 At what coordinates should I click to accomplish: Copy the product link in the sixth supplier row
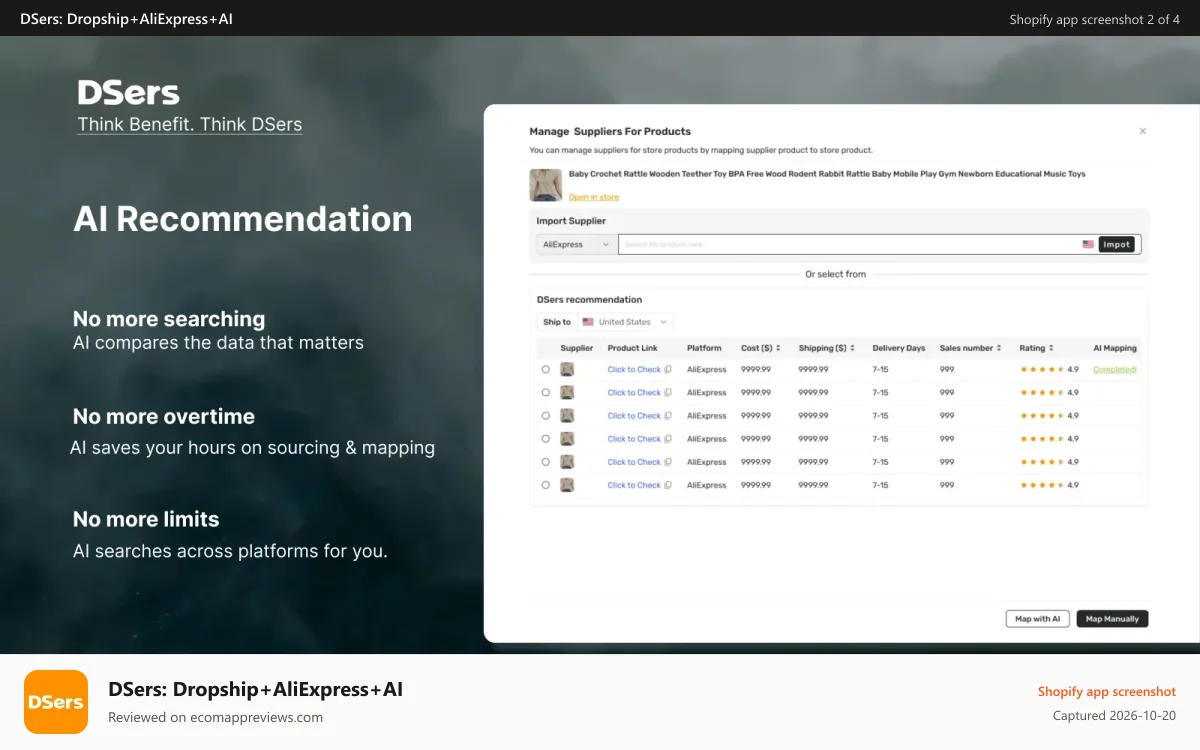point(668,485)
